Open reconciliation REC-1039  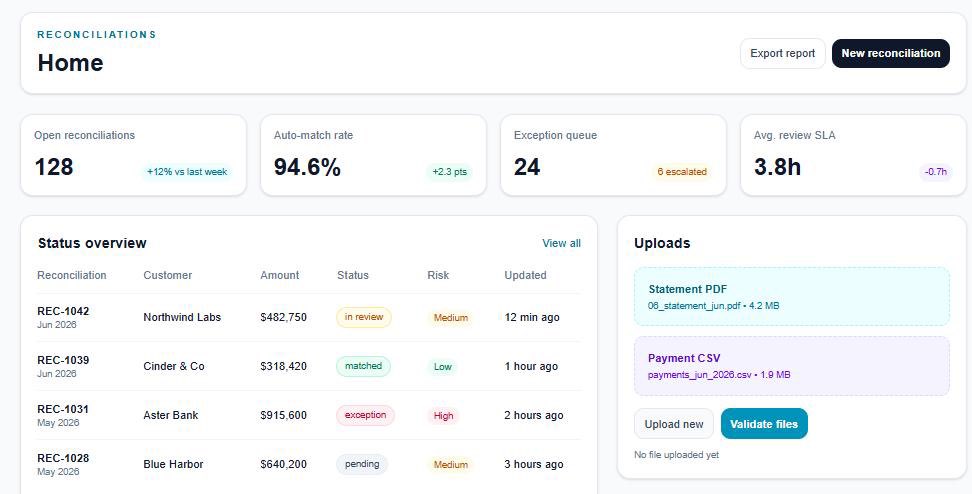point(63,360)
